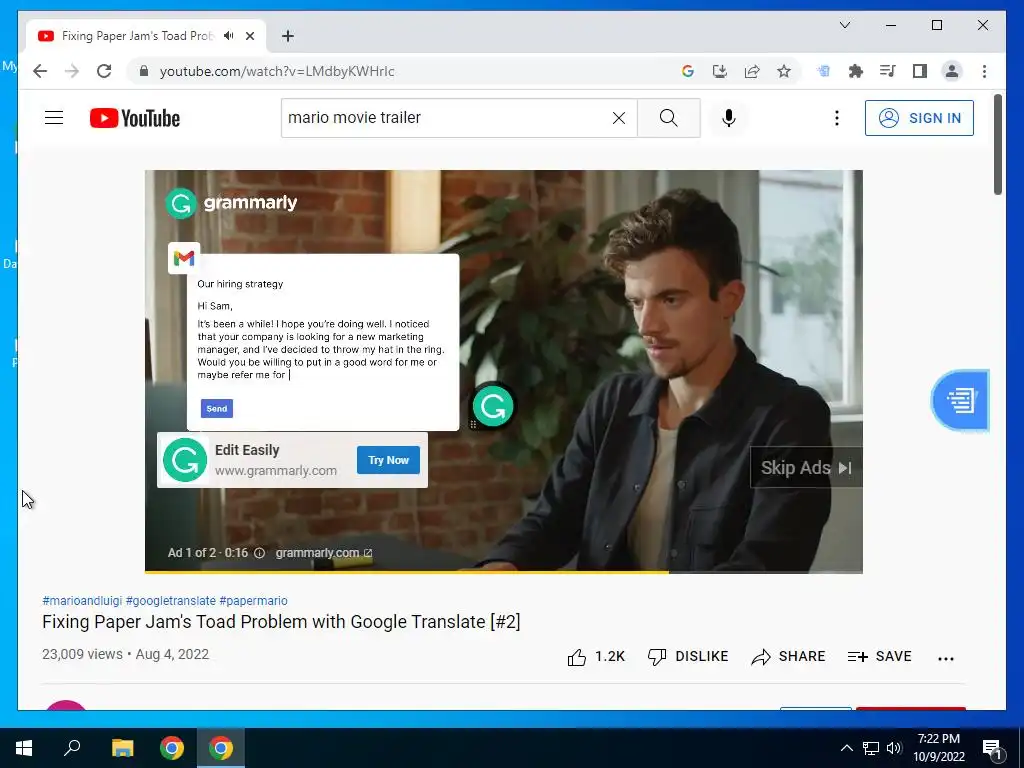Viewport: 1024px width, 768px height.
Task: Dislike the video
Action: pos(688,656)
